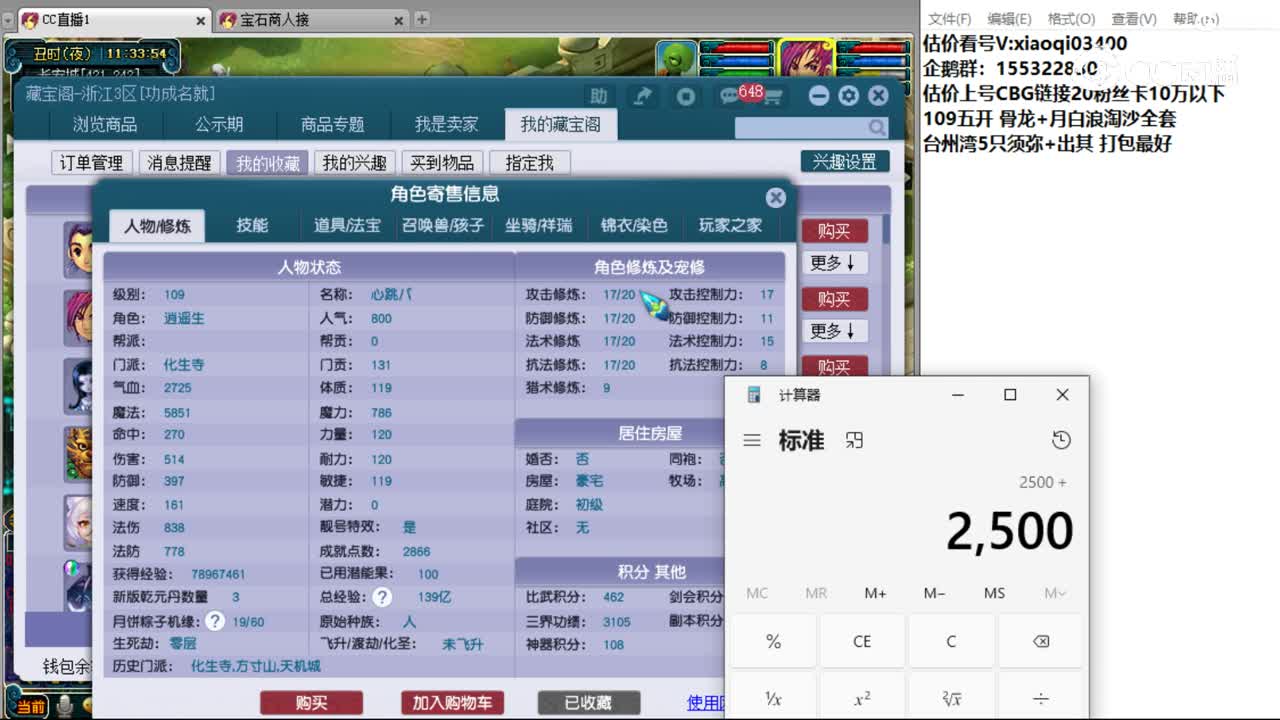
Task: Click the Cangbaoge settings gear icon
Action: [x=846, y=95]
